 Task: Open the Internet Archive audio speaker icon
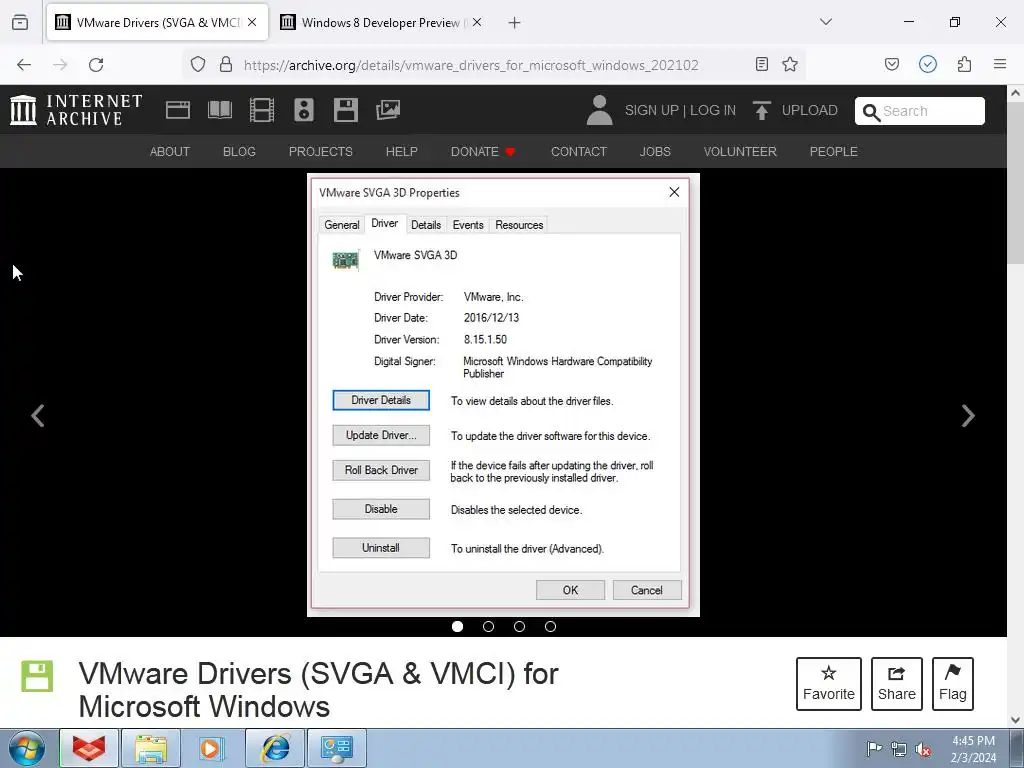click(304, 110)
